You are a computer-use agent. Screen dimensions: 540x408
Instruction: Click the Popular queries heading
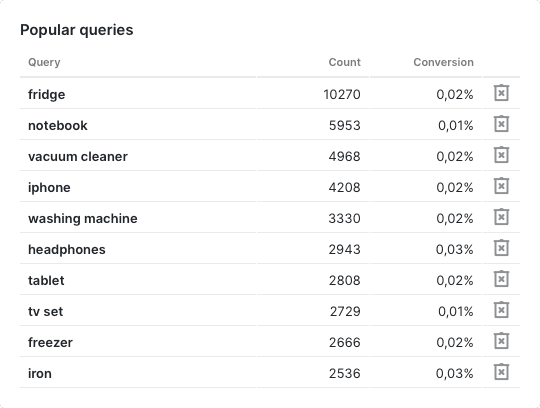click(76, 30)
